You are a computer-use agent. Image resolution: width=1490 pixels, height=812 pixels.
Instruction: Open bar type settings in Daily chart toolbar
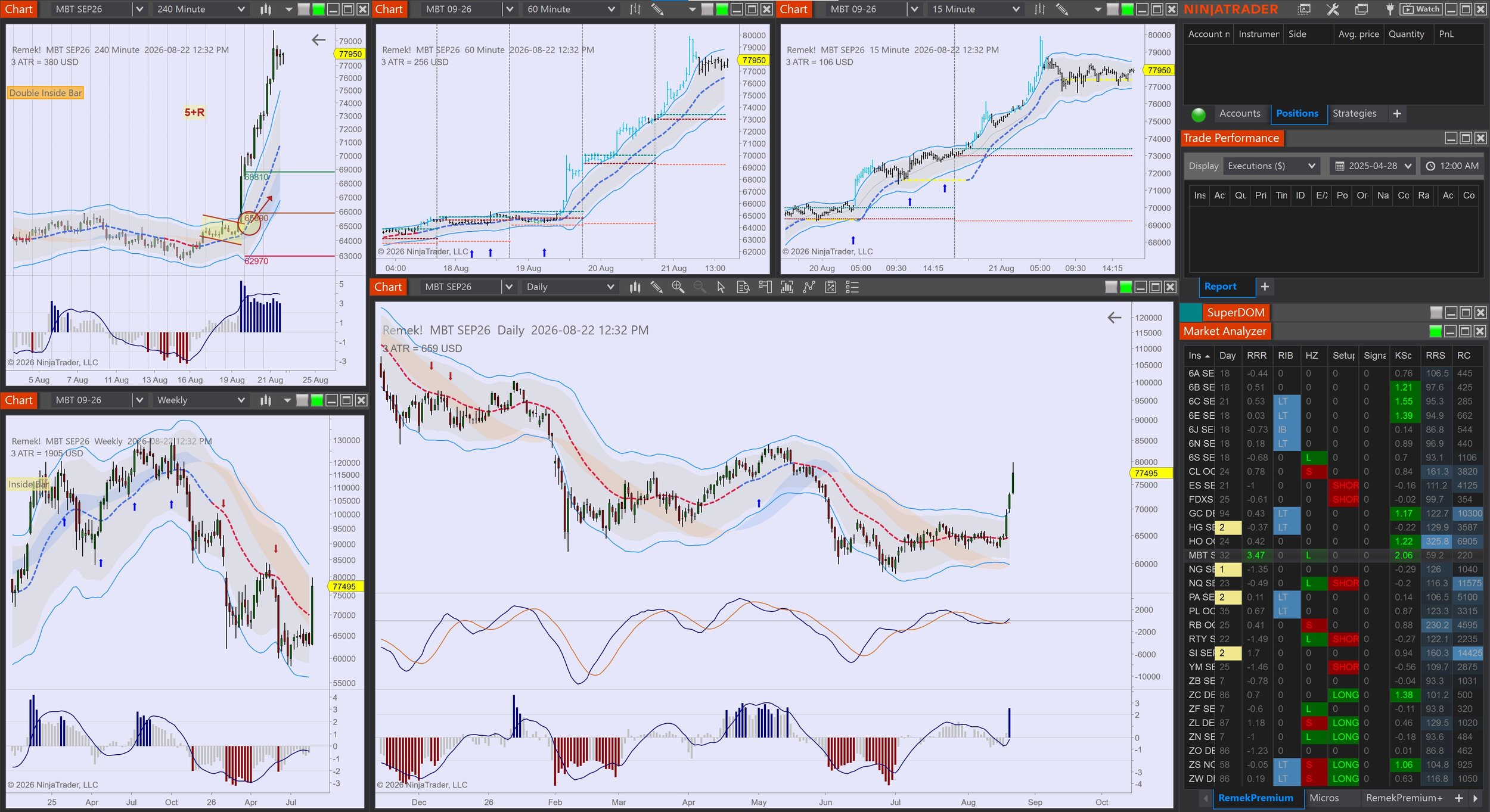point(635,287)
